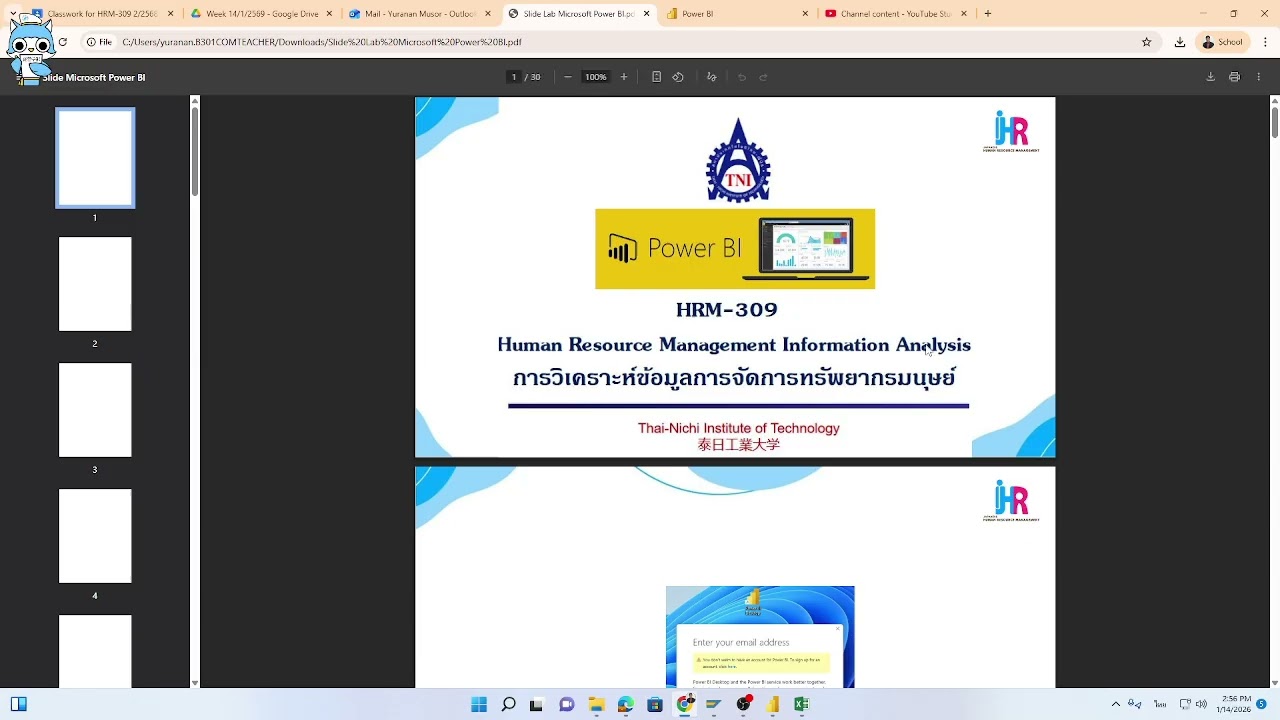Image resolution: width=1280 pixels, height=720 pixels.
Task: Open Microsoft Edge from taskbar
Action: click(x=625, y=704)
